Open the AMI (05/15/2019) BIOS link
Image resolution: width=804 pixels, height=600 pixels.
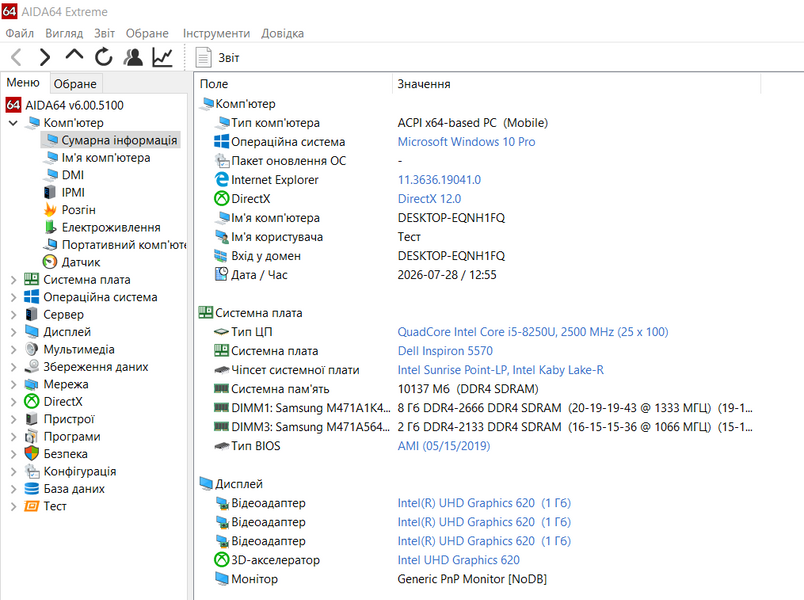(444, 446)
